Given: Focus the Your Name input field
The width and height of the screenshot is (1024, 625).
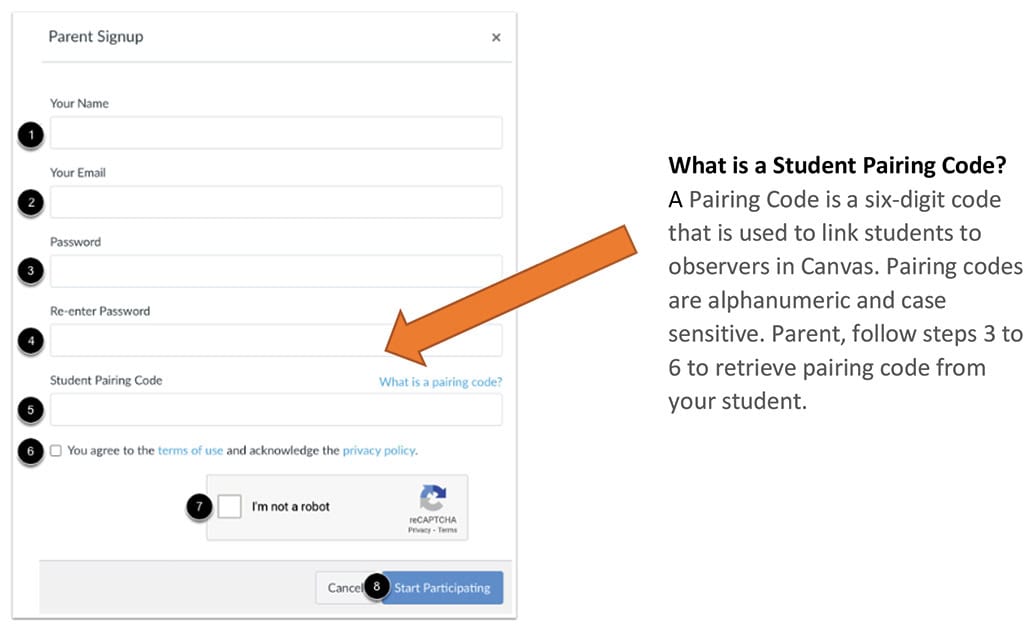Looking at the screenshot, I should 276,133.
